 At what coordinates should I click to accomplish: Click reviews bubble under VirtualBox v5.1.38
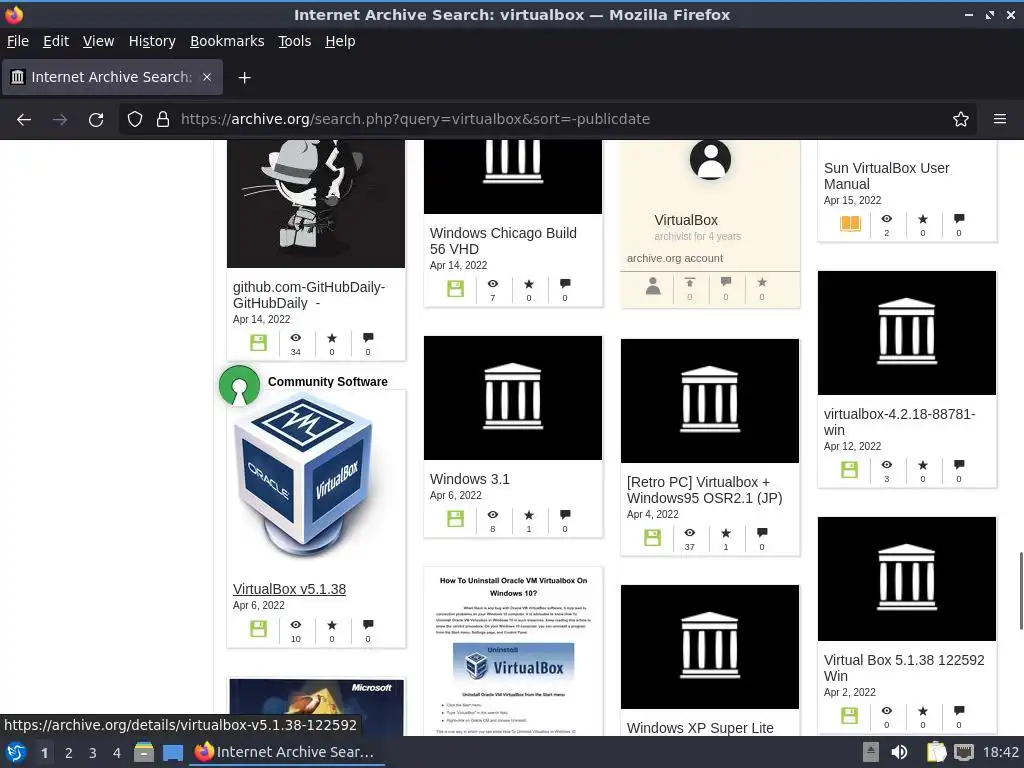[x=368, y=624]
